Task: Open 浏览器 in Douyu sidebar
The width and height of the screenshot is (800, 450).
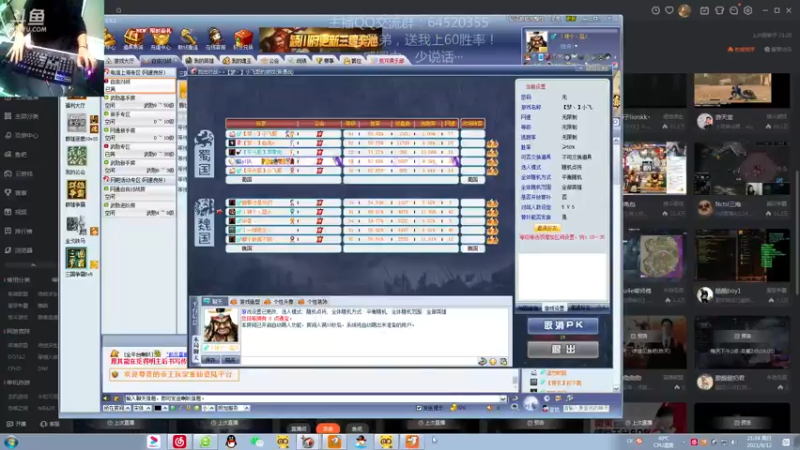Action: 19,250
